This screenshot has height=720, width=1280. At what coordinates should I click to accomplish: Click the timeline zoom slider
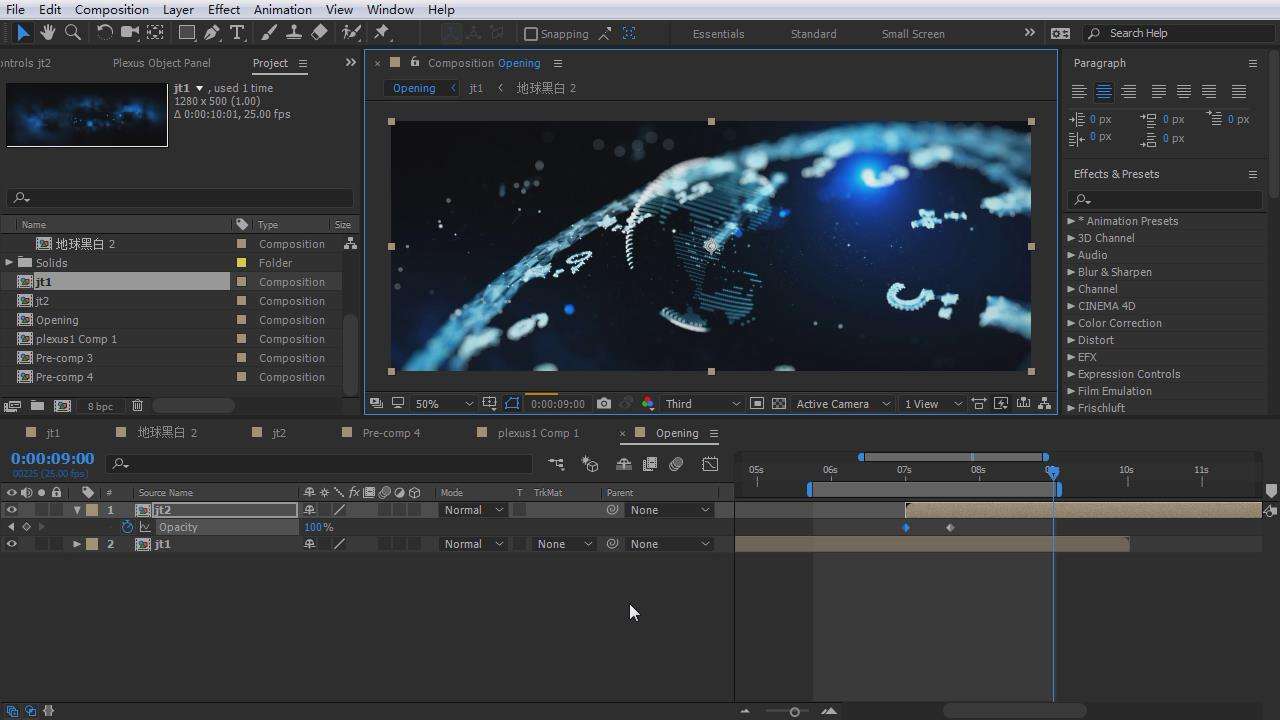point(794,711)
